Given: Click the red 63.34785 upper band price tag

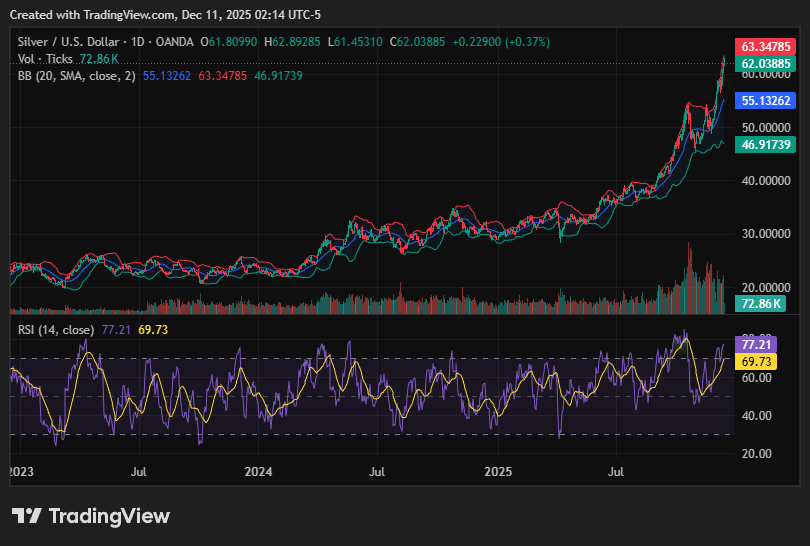Looking at the screenshot, I should click(765, 46).
